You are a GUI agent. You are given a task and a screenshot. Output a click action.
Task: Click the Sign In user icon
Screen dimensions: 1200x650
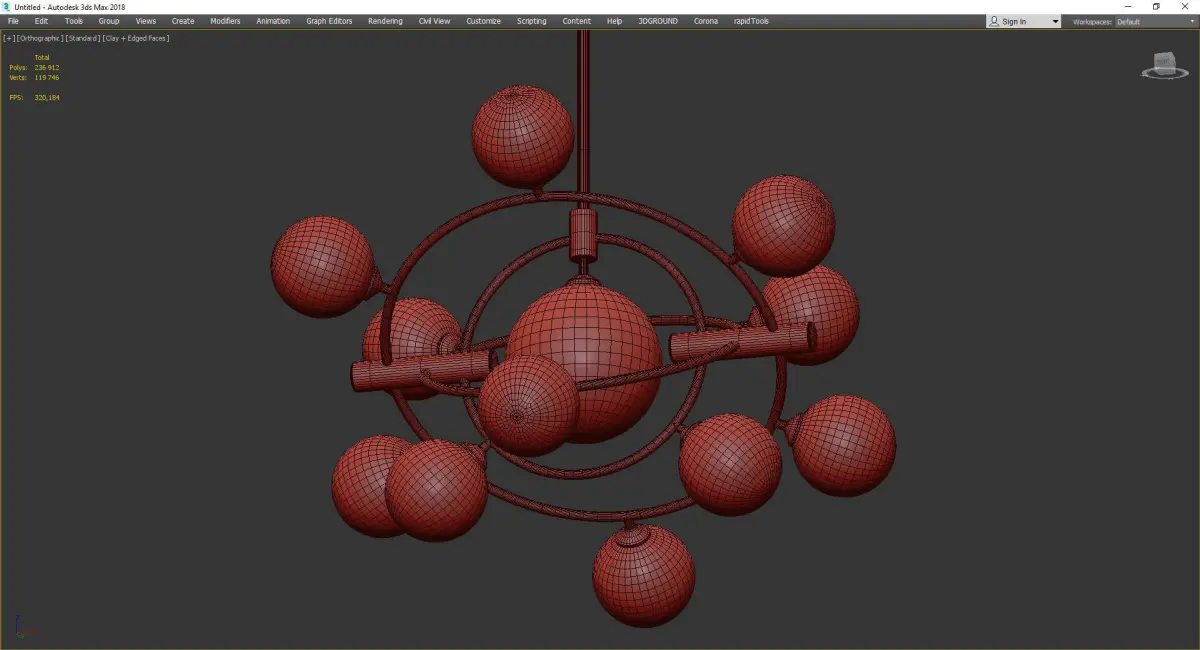[x=994, y=21]
